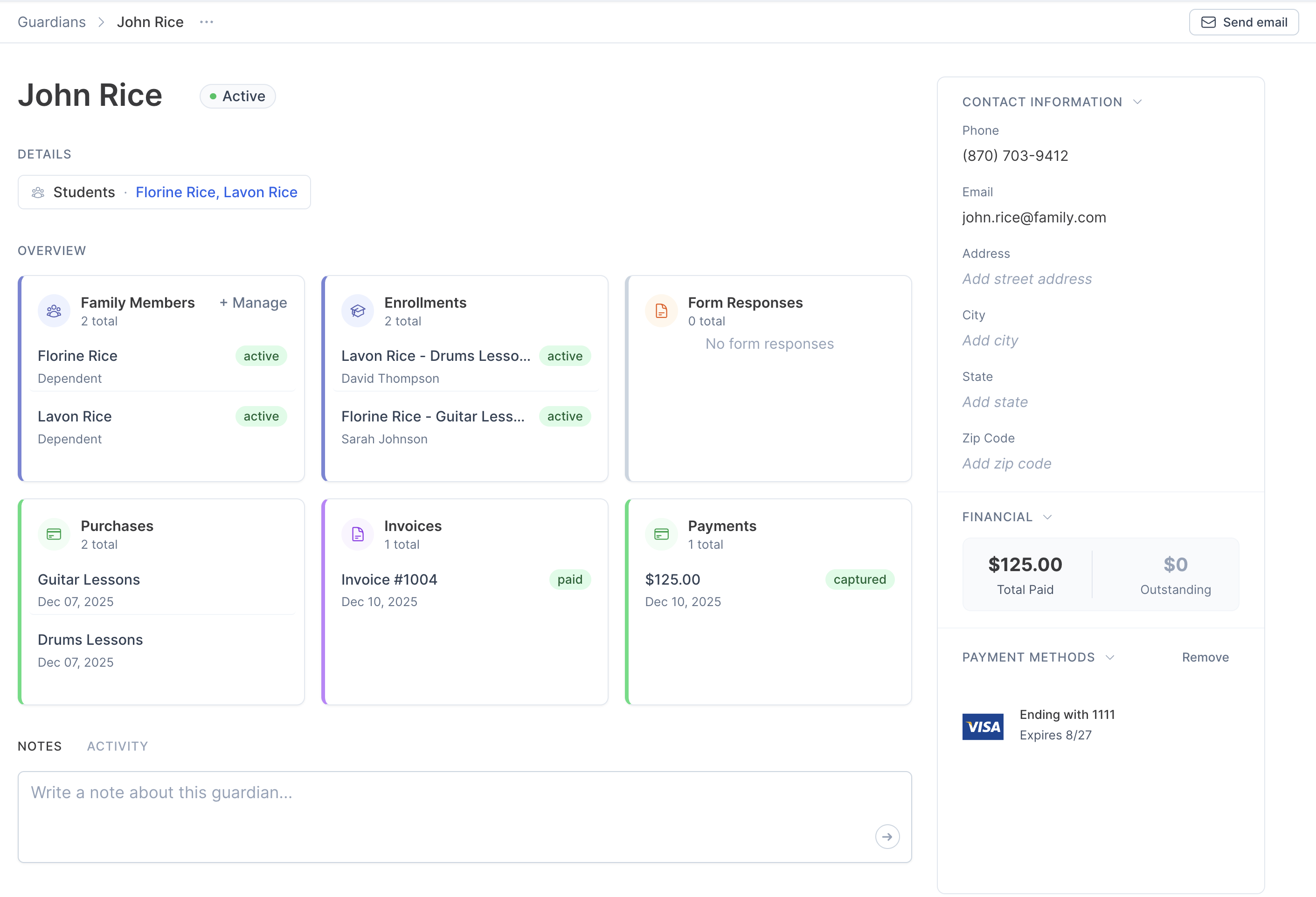1316x897 pixels.
Task: Click the Visa card icon under Payment Methods
Action: (x=983, y=726)
